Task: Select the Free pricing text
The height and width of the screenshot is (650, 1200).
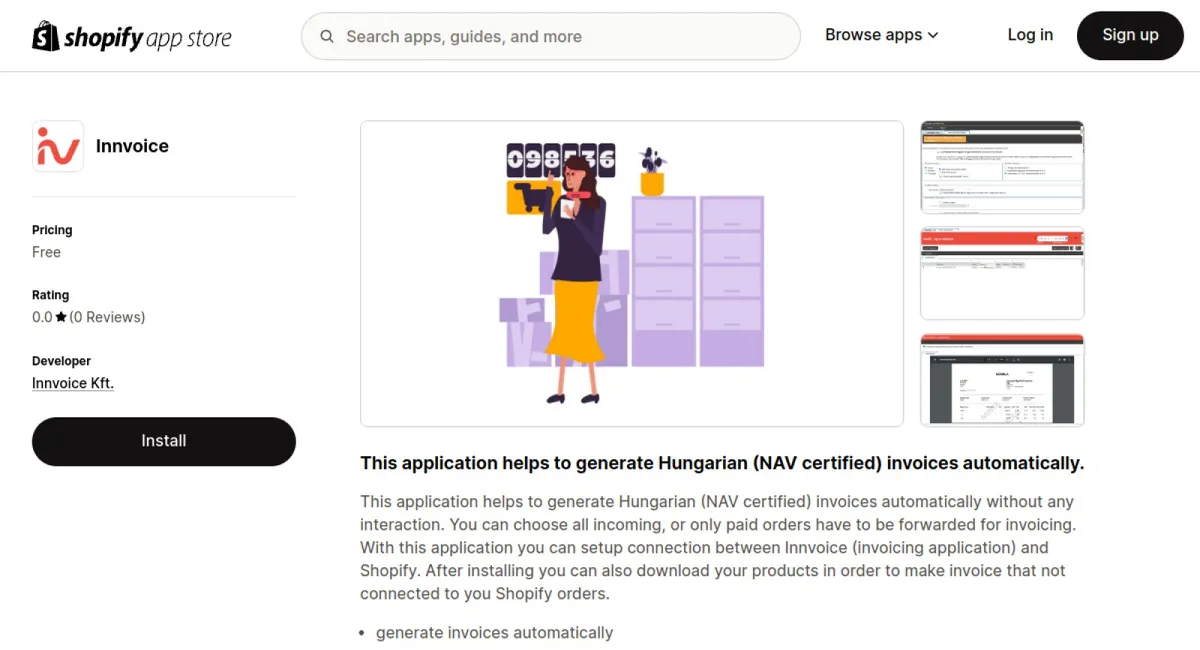Action: (x=47, y=252)
